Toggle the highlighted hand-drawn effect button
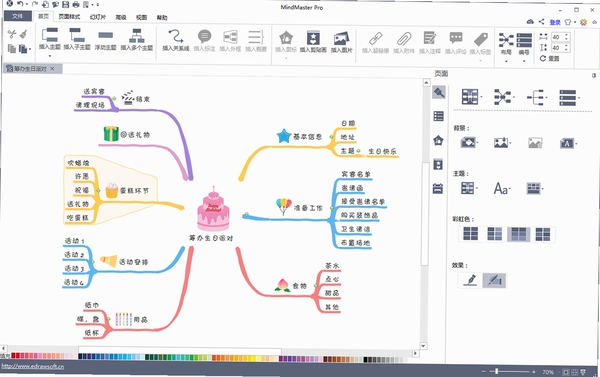600x377 pixels. [x=494, y=280]
